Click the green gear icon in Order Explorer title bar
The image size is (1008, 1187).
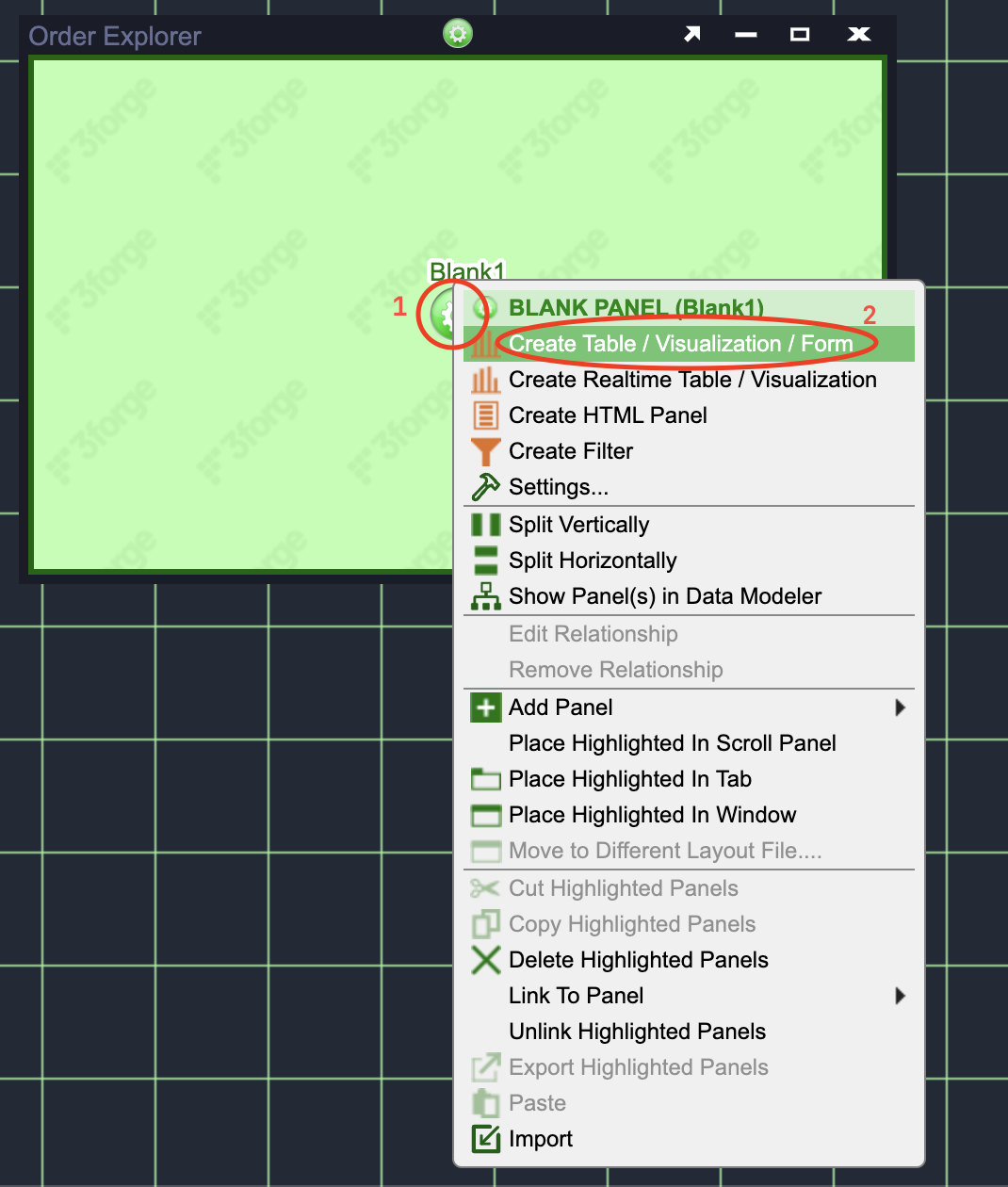pyautogui.click(x=458, y=34)
